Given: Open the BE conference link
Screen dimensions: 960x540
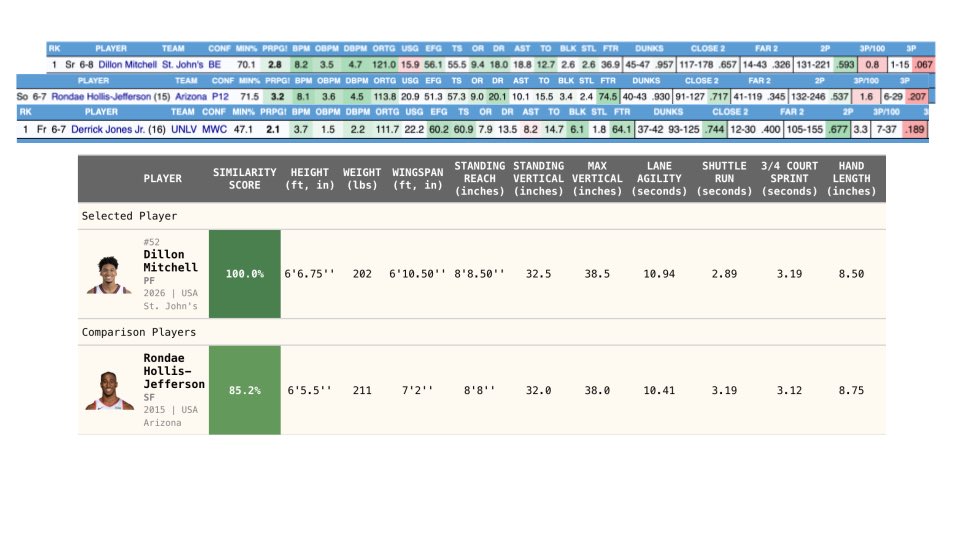Looking at the screenshot, I should (x=214, y=64).
